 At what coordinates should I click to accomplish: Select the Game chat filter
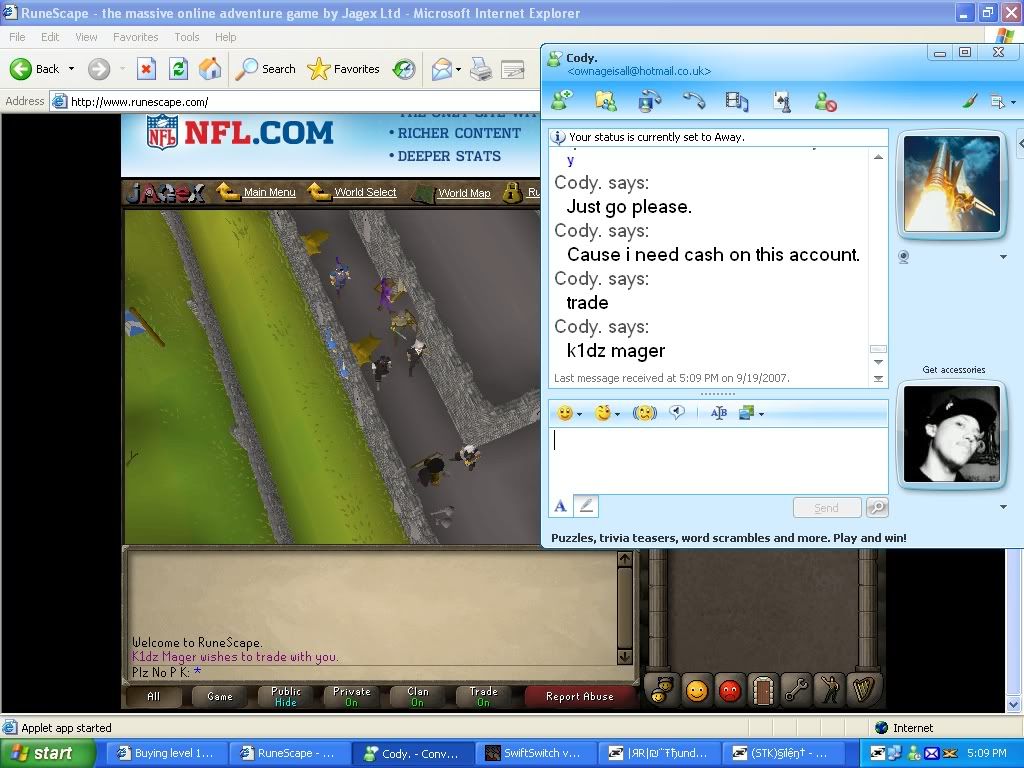tap(219, 696)
